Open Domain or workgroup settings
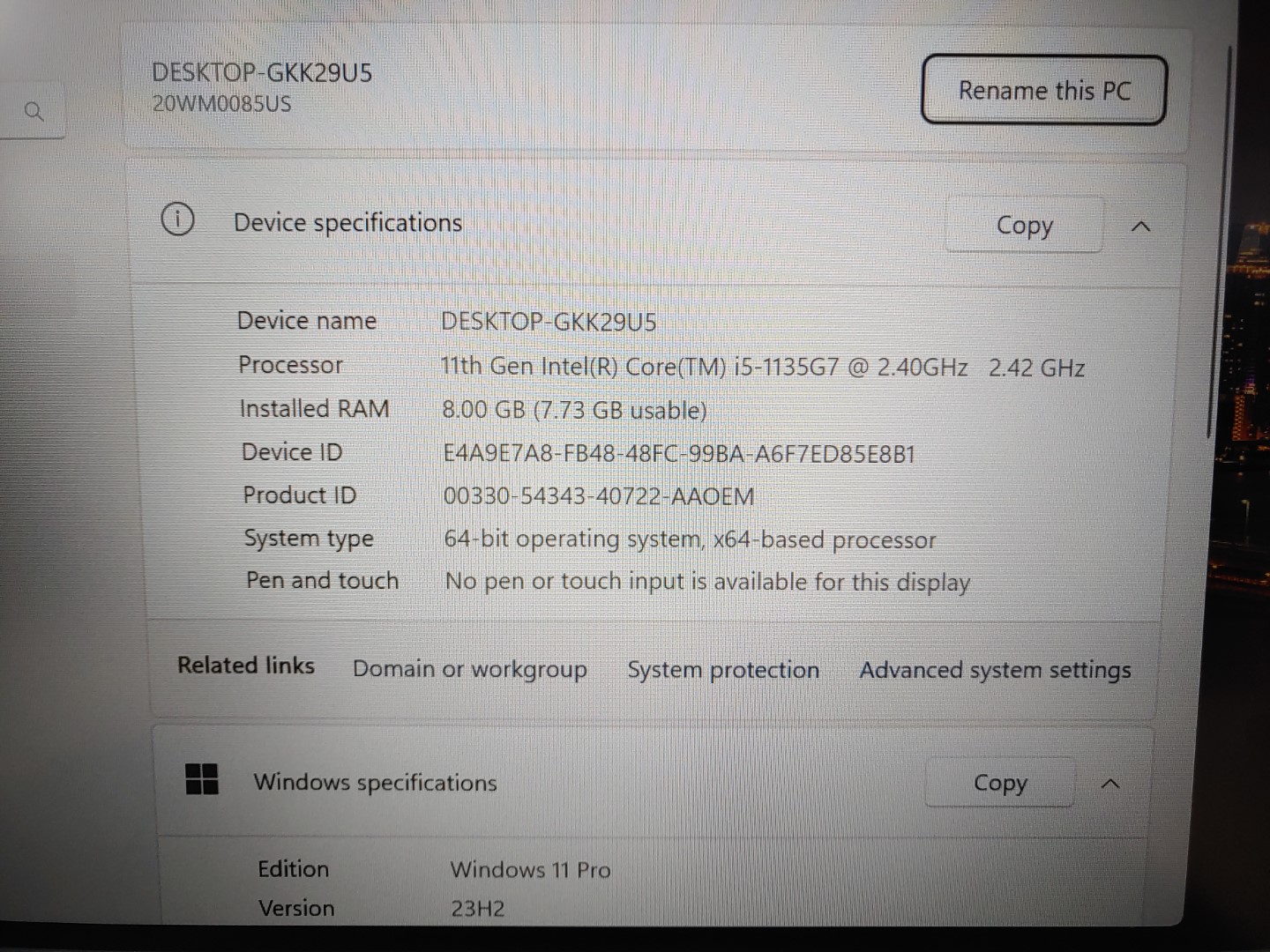The image size is (1270, 952). pos(470,670)
